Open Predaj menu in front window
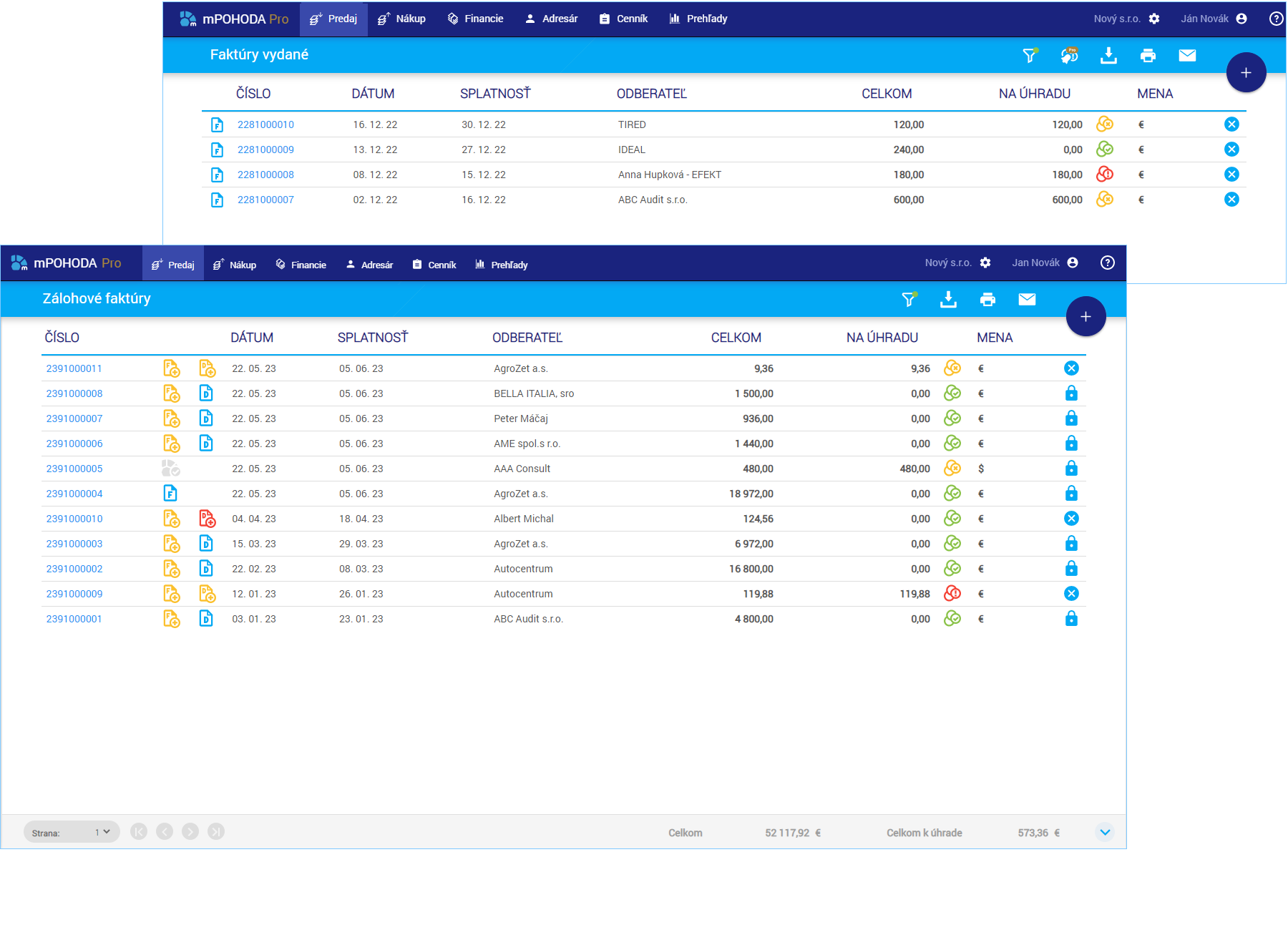This screenshot has width=1288, height=930. (173, 265)
